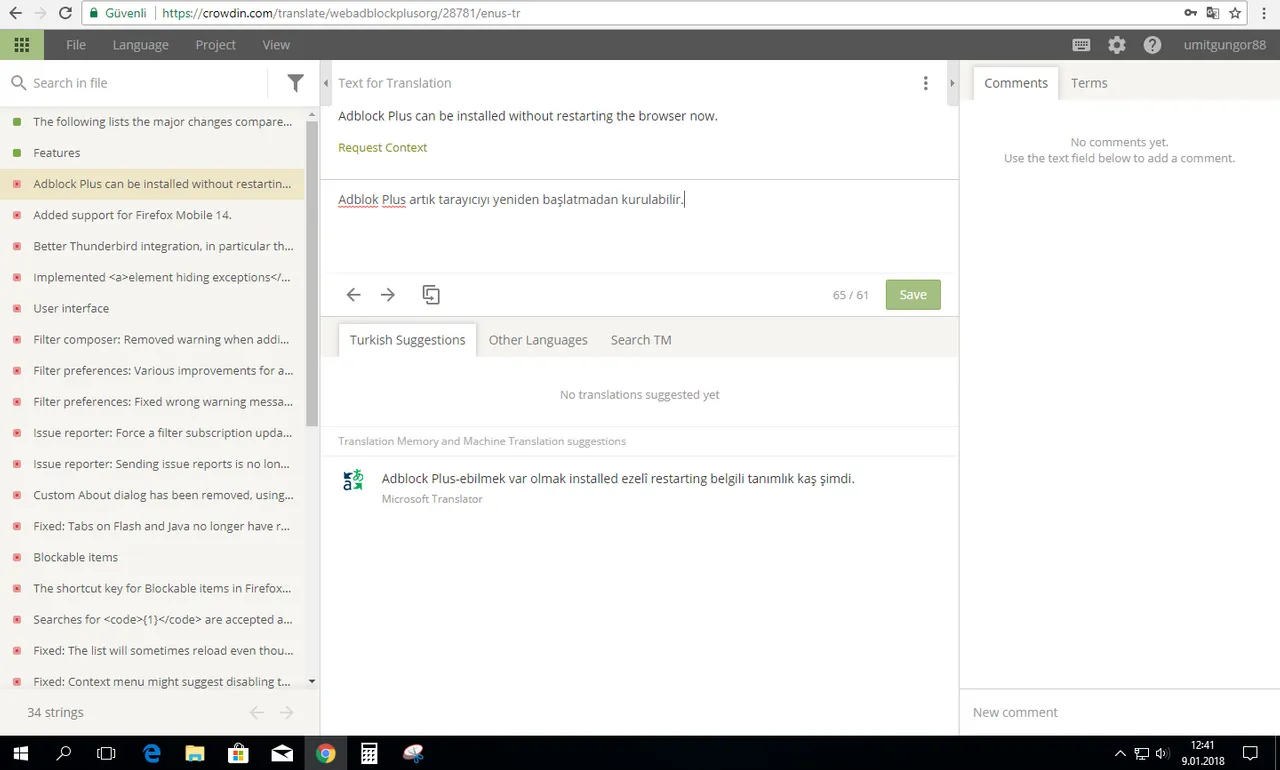Open the Project menu
This screenshot has height=770, width=1280.
click(215, 45)
